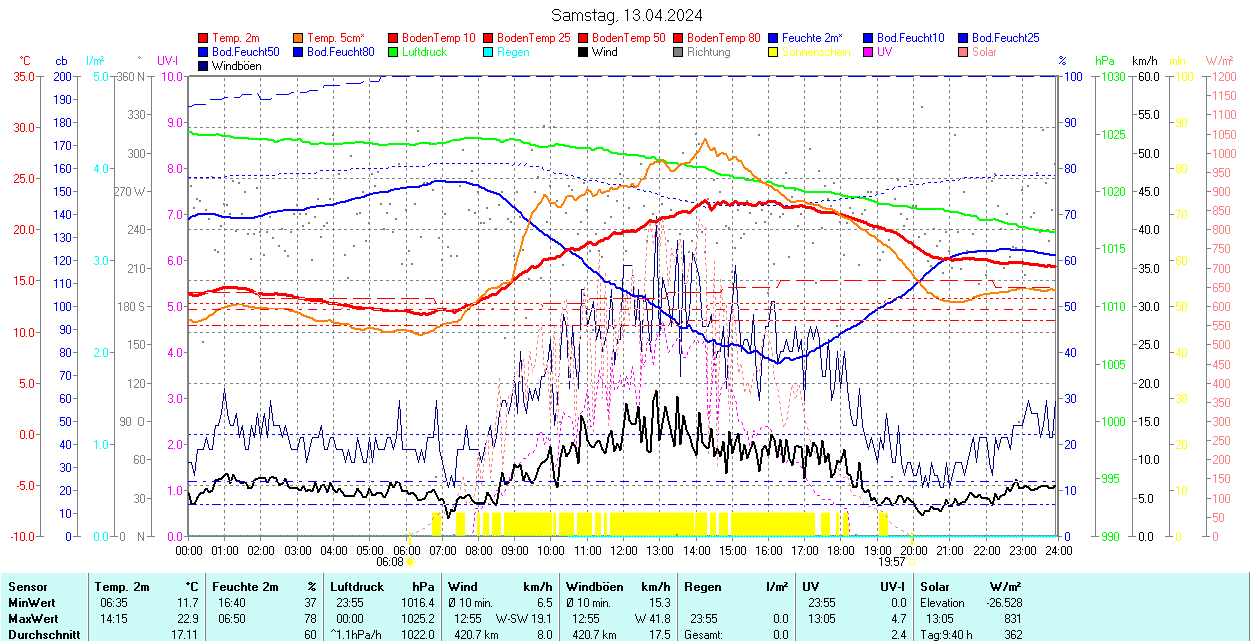Click the magenta UV legend square
The height and width of the screenshot is (641, 1250).
coord(868,52)
